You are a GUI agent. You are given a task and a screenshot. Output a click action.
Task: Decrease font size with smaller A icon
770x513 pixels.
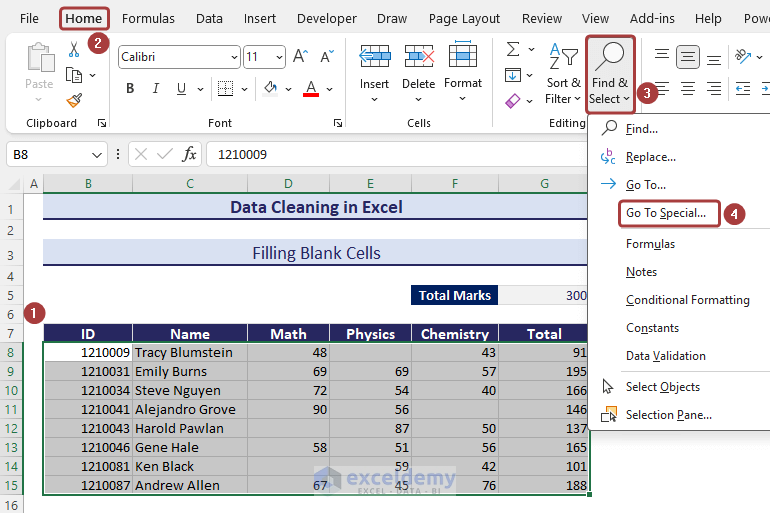point(327,56)
